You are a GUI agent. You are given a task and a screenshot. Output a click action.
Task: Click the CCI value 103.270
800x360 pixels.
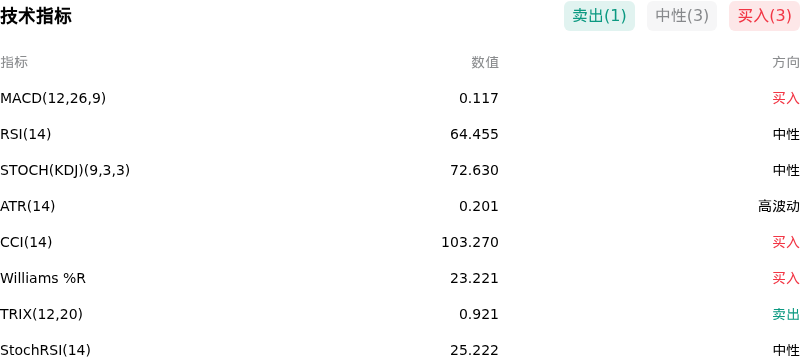[470, 242]
